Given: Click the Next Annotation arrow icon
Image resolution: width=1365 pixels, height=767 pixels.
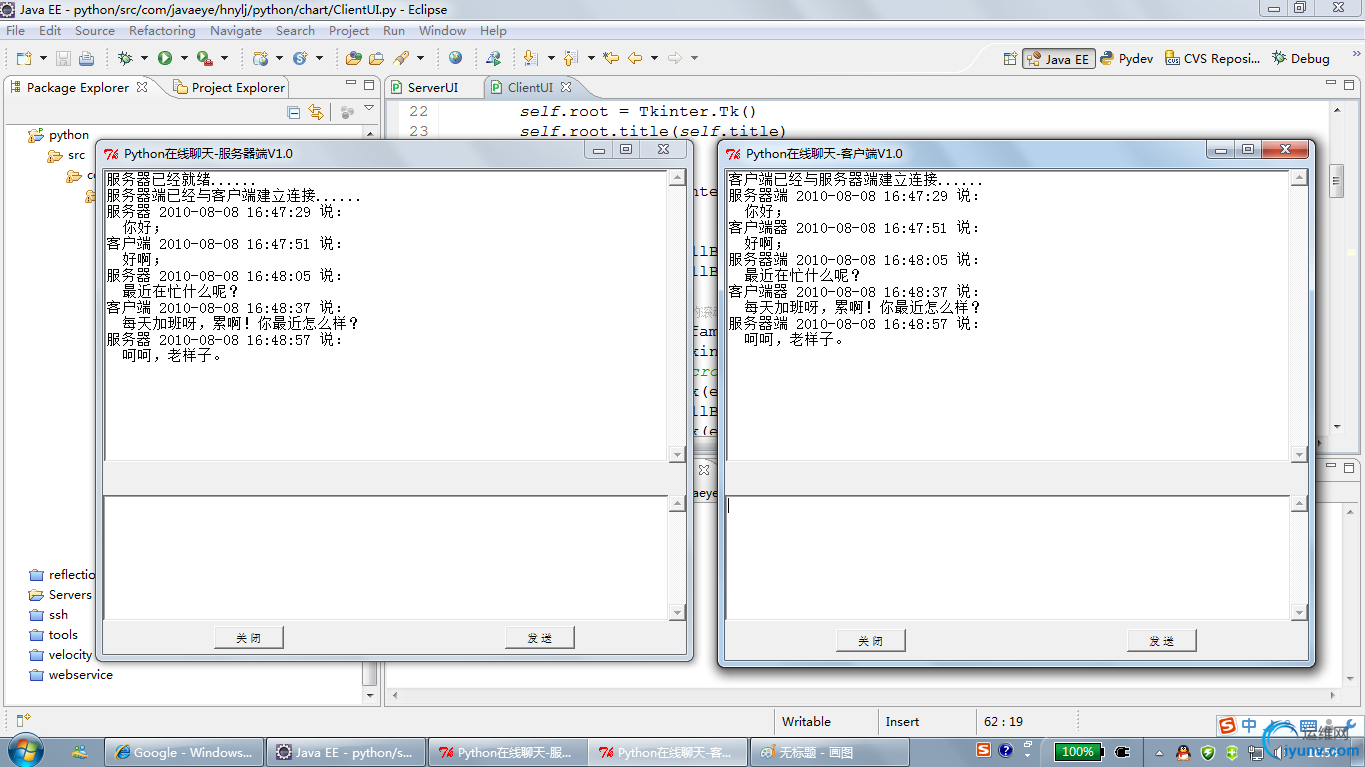Looking at the screenshot, I should (530, 59).
